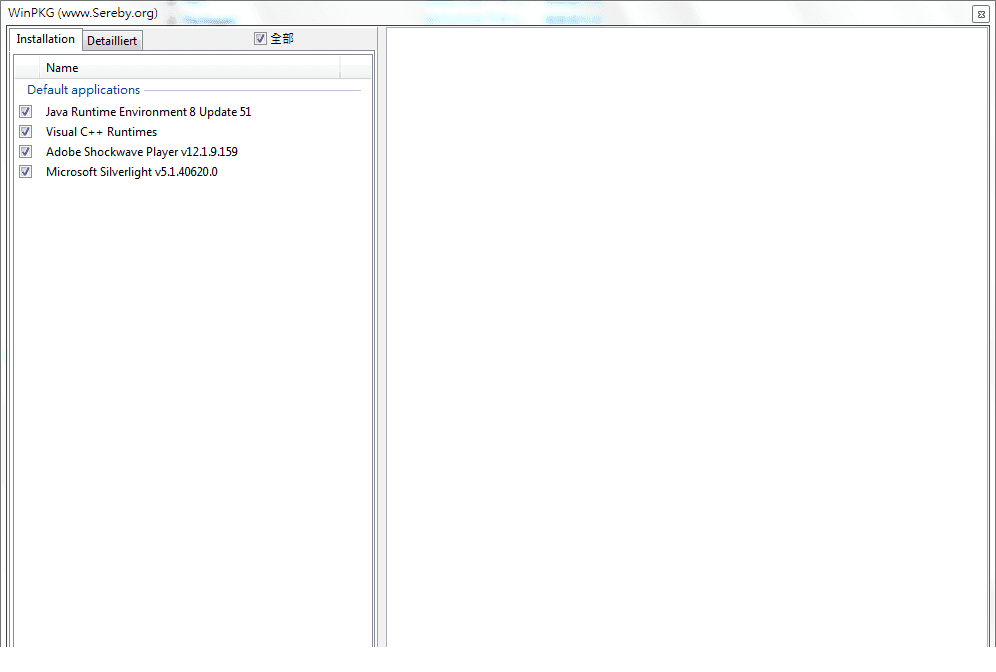Click the small window control icon top right
996x672 pixels.
981,14
